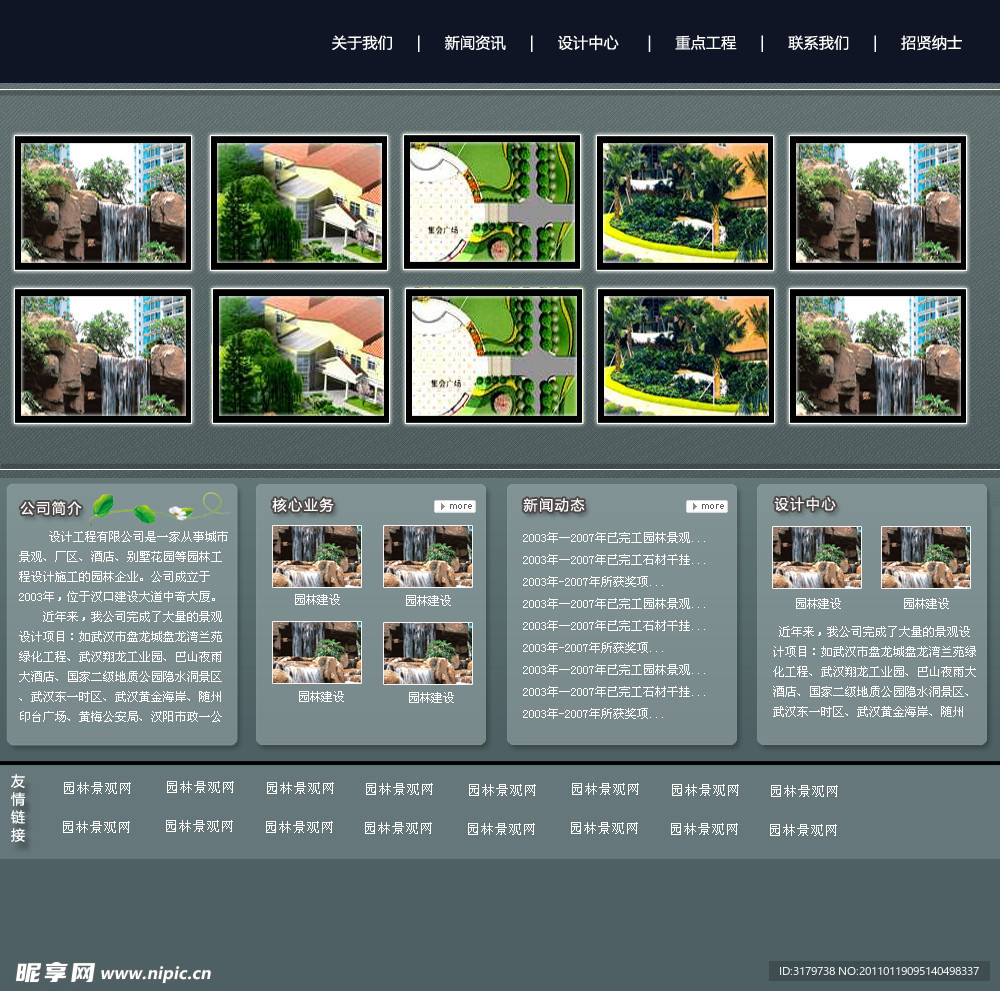Click the waterfall thumbnail in the first gallery slot

pyautogui.click(x=102, y=201)
